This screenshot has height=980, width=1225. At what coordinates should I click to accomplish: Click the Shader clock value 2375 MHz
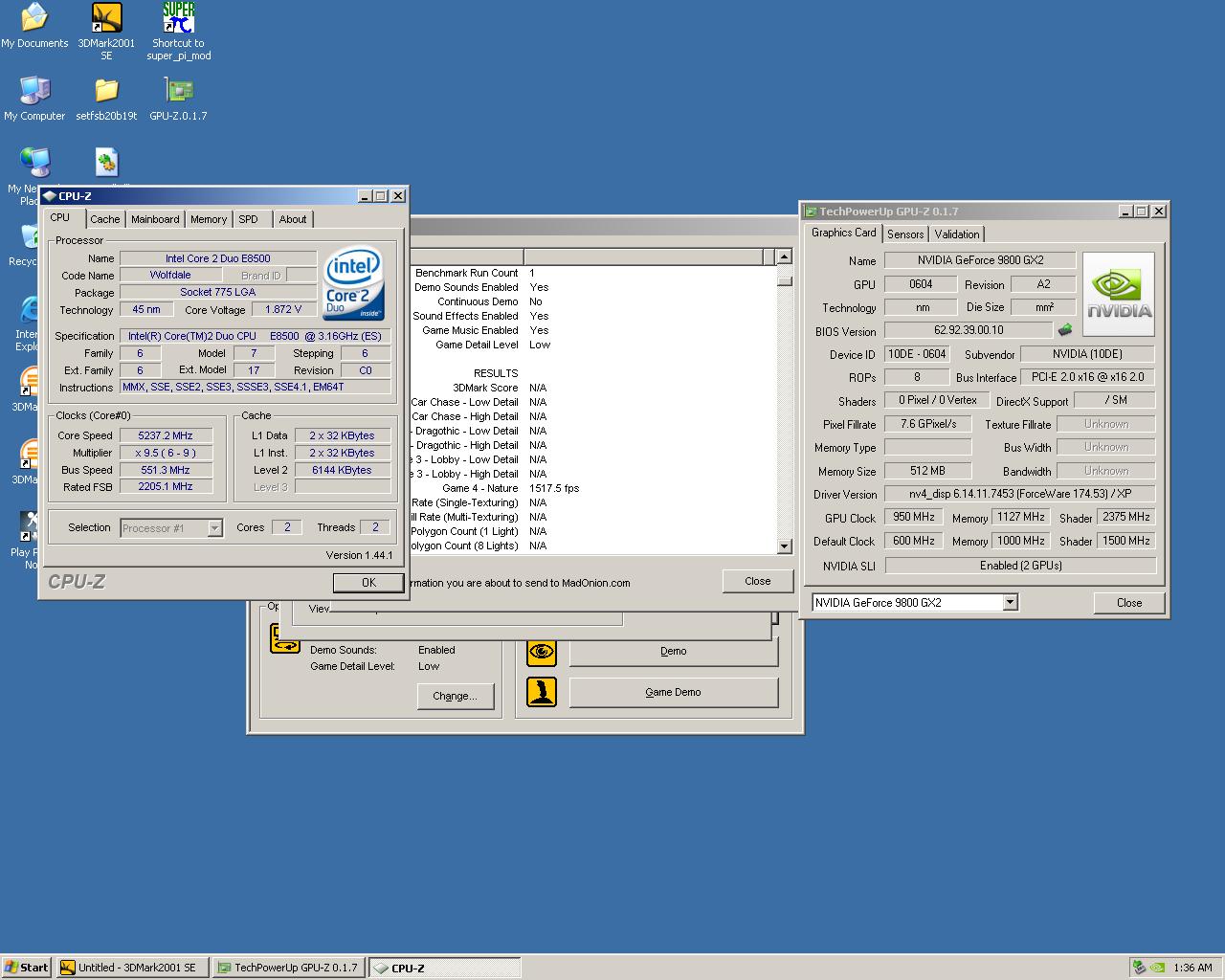click(x=1126, y=518)
